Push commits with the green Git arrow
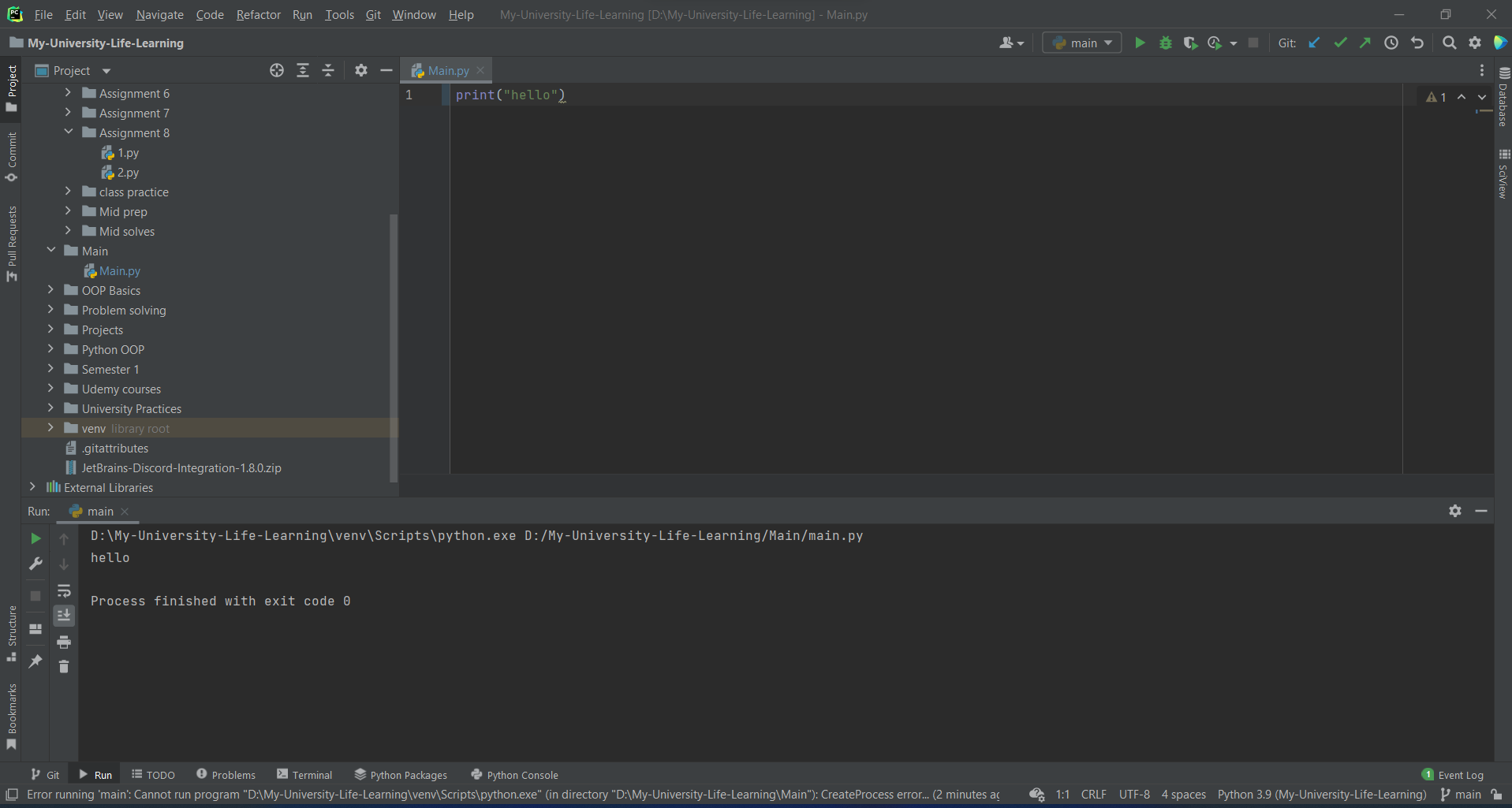Image resolution: width=1512 pixels, height=808 pixels. [1365, 43]
